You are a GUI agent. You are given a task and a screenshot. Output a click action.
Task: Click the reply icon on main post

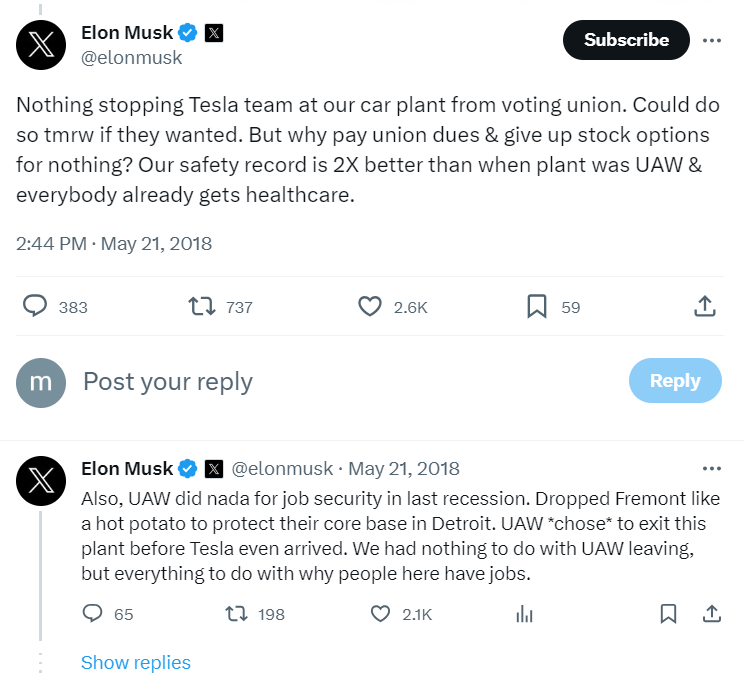(x=35, y=306)
